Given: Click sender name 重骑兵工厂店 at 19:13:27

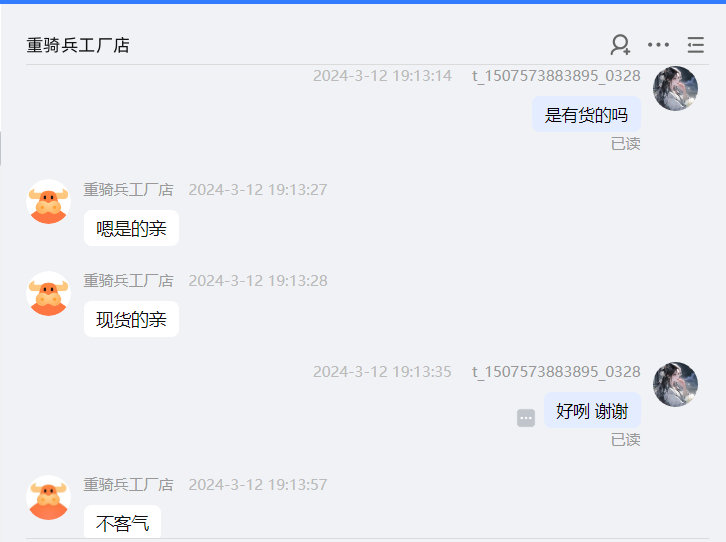Looking at the screenshot, I should coord(128,190).
